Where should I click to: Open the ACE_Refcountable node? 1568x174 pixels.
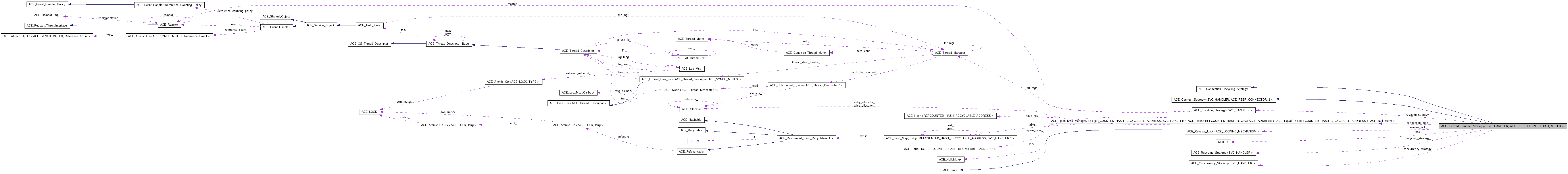tap(692, 151)
